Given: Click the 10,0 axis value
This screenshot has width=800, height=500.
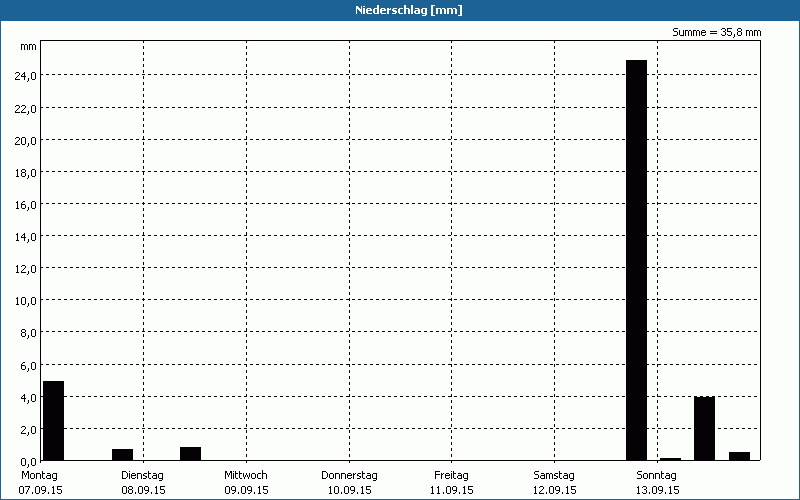Looking at the screenshot, I should (x=26, y=301).
